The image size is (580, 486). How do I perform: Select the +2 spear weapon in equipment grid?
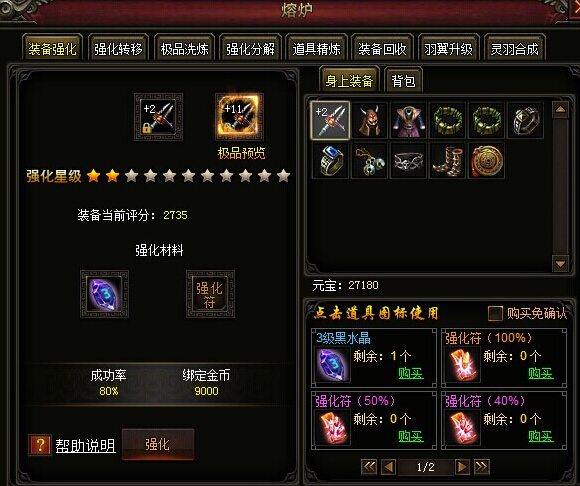click(x=330, y=120)
